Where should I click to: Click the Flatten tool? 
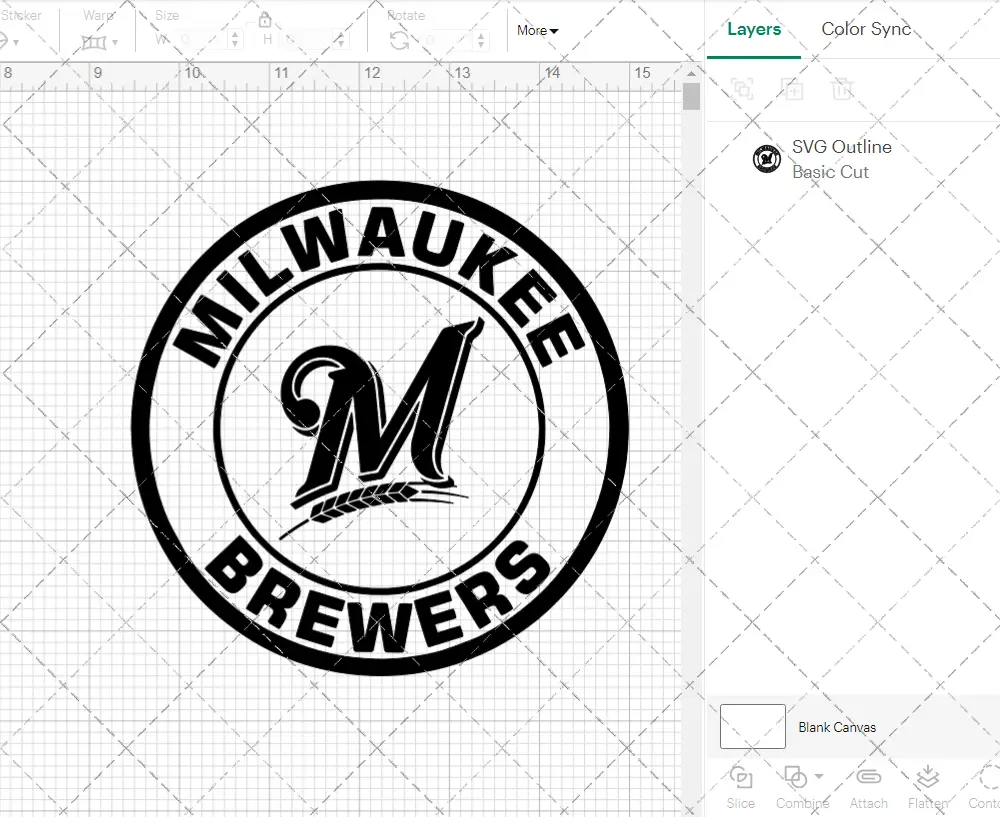click(928, 788)
